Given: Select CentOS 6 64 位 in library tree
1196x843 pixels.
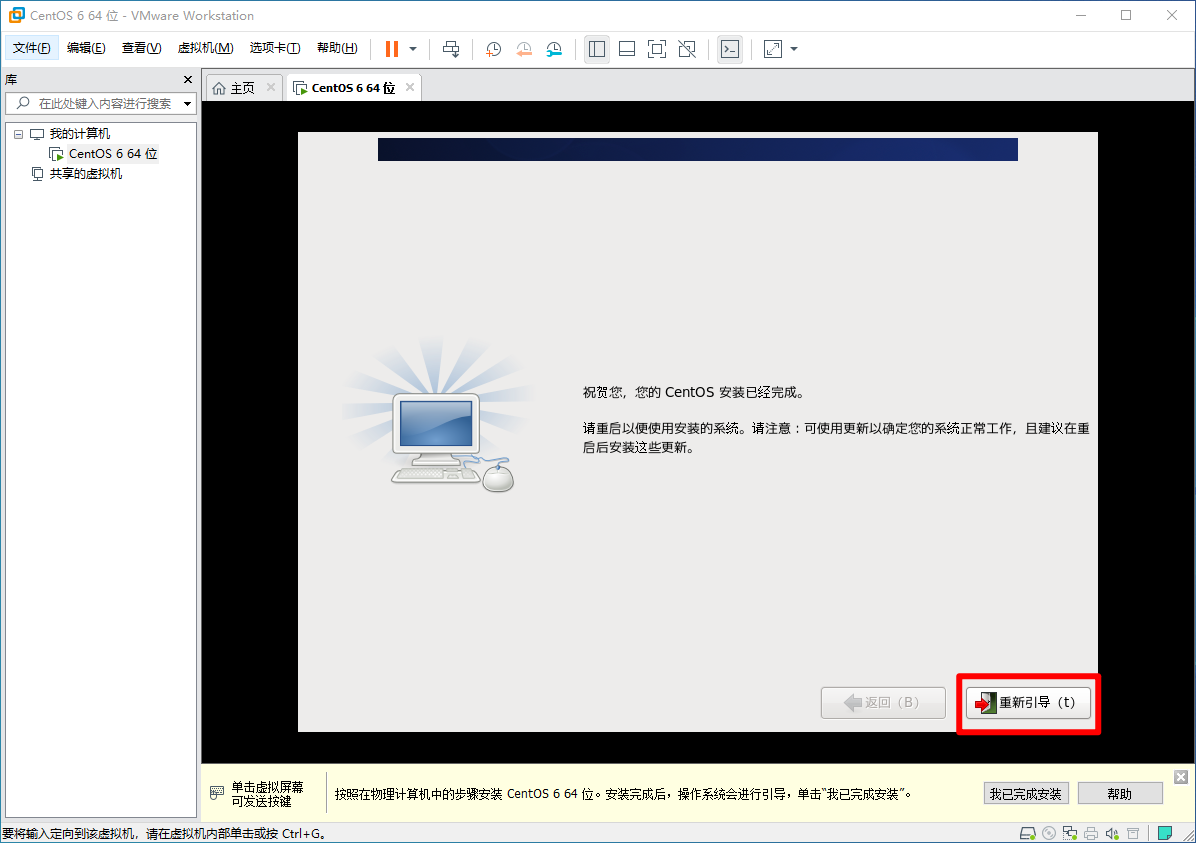Looking at the screenshot, I should 113,154.
